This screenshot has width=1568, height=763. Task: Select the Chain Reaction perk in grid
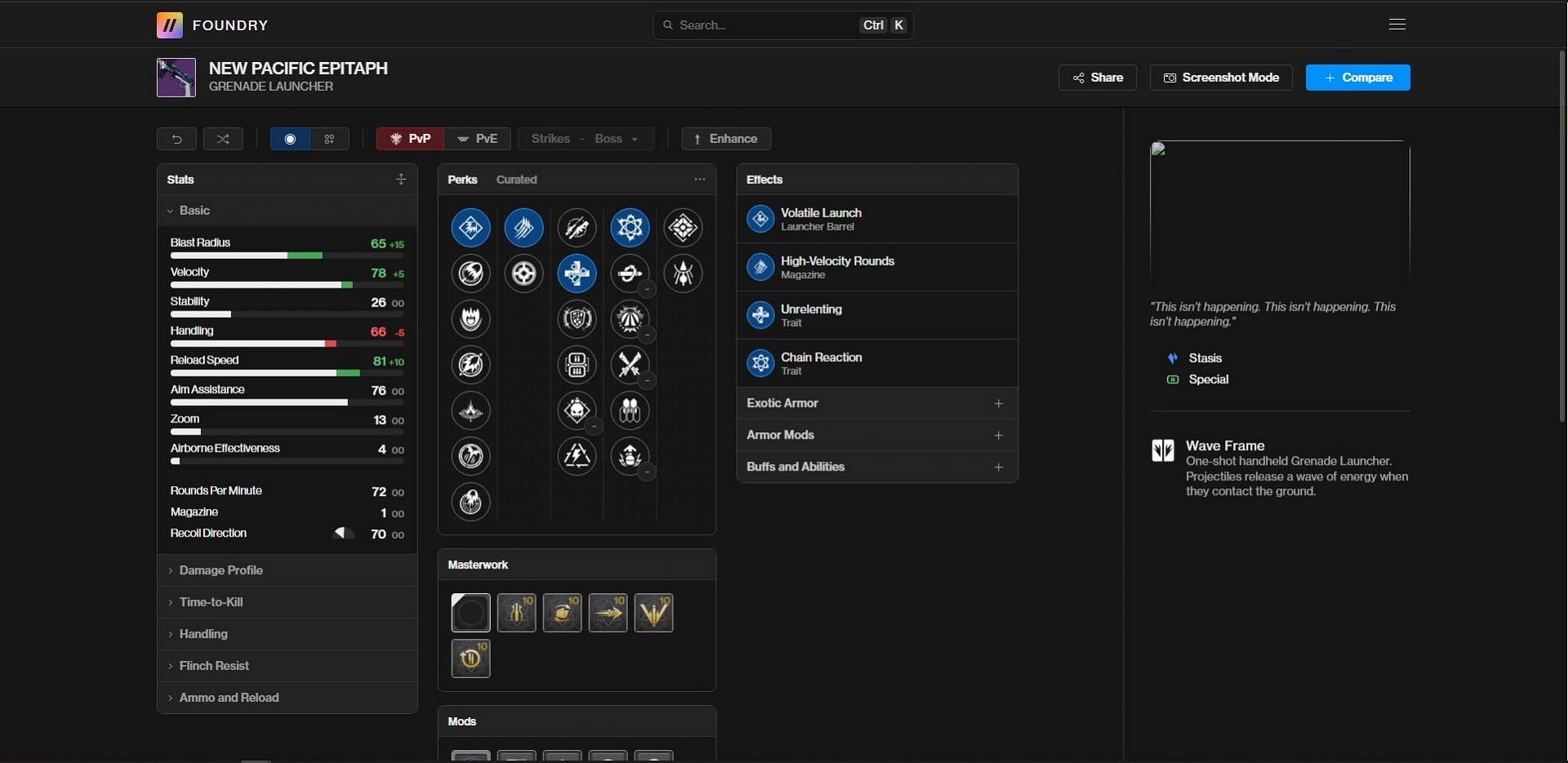[x=630, y=228]
